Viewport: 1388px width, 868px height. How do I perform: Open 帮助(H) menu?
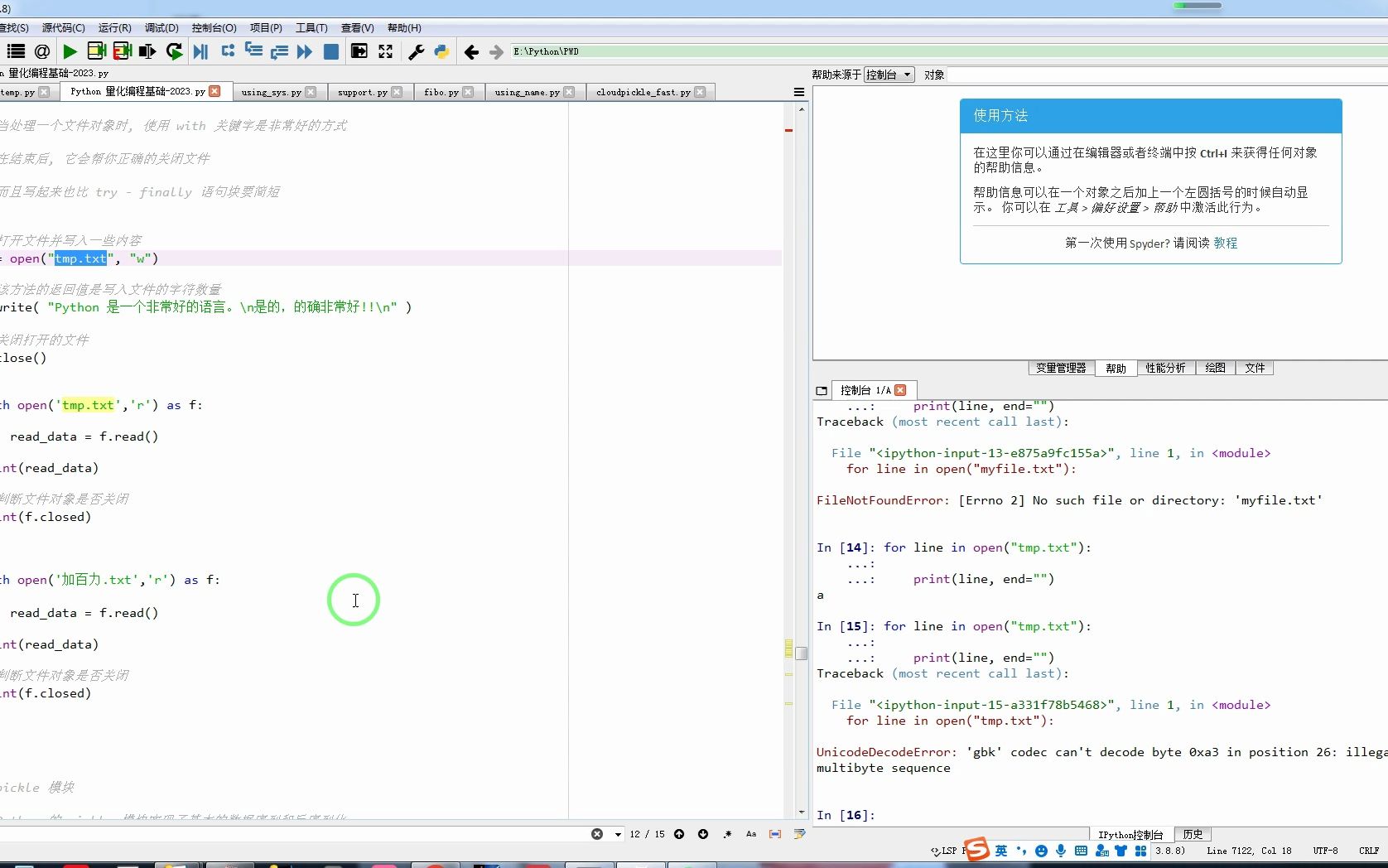tap(404, 27)
